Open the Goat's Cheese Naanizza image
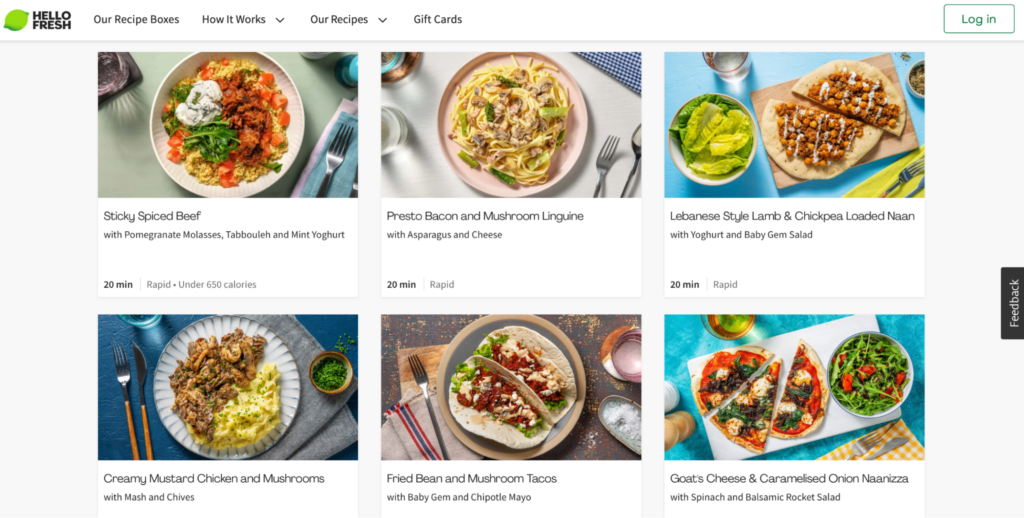The width and height of the screenshot is (1024, 518). coord(794,387)
